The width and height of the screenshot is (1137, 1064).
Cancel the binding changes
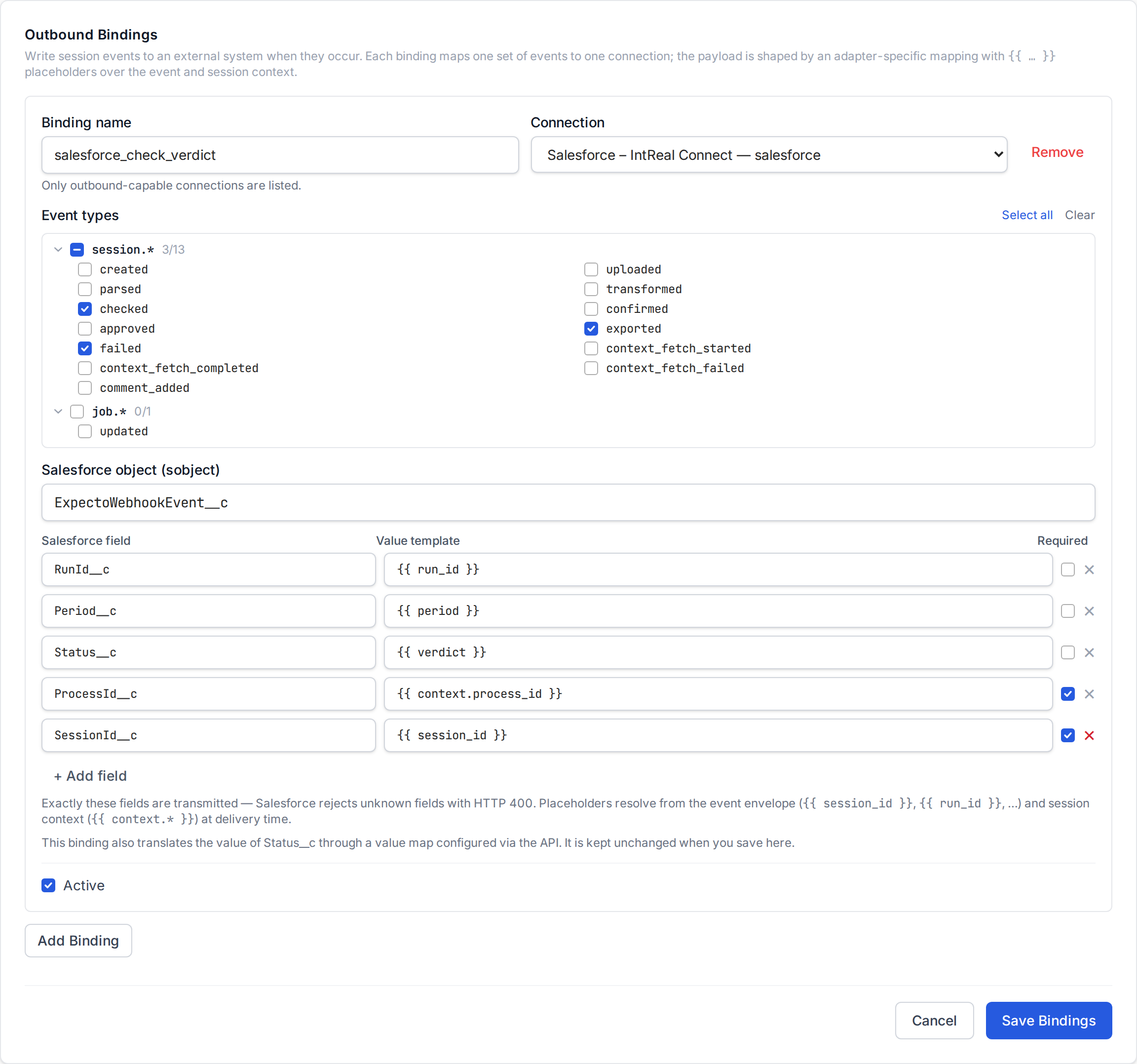click(x=934, y=1021)
